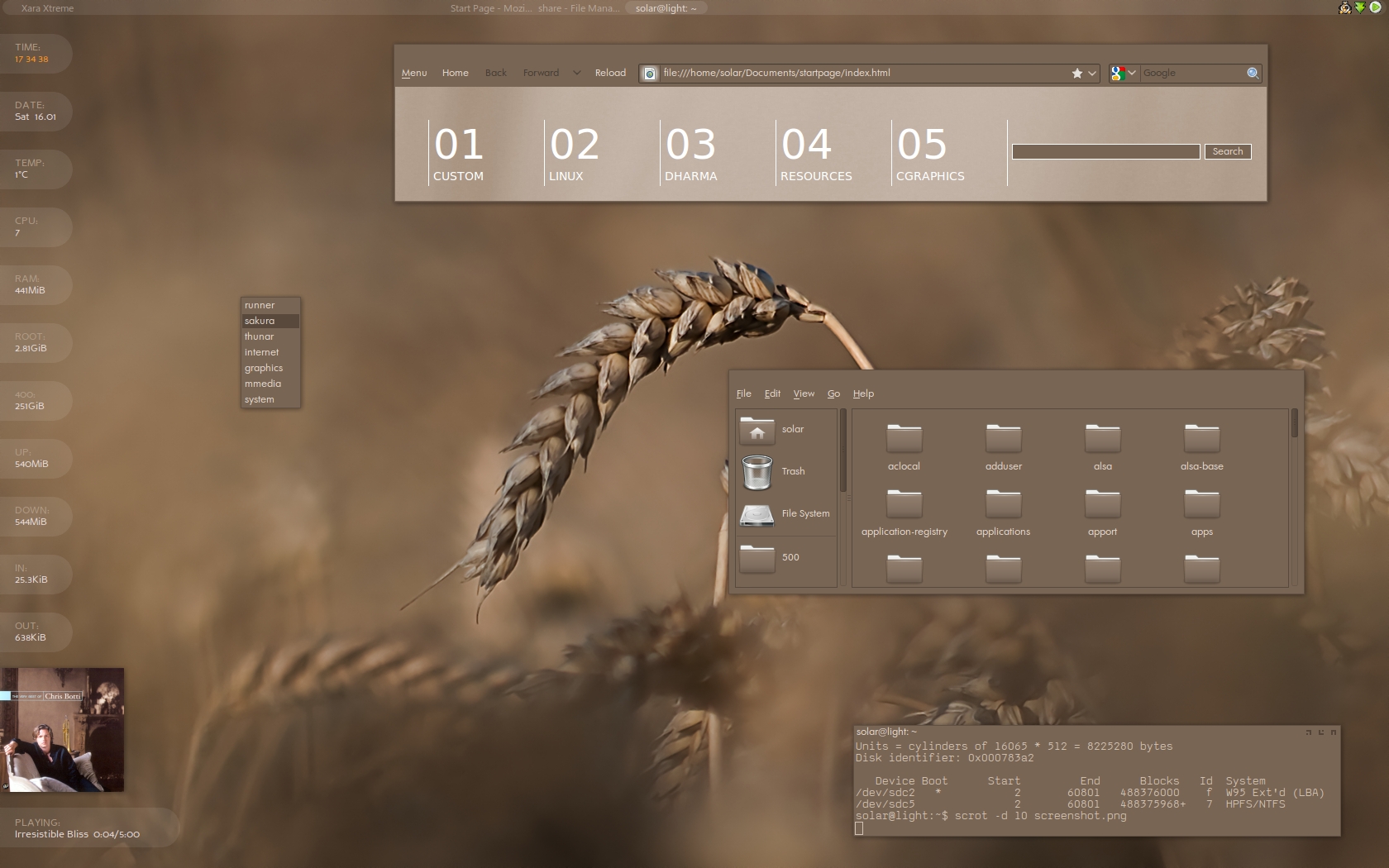Click the magnifier icon in the Google search box

(x=1253, y=74)
